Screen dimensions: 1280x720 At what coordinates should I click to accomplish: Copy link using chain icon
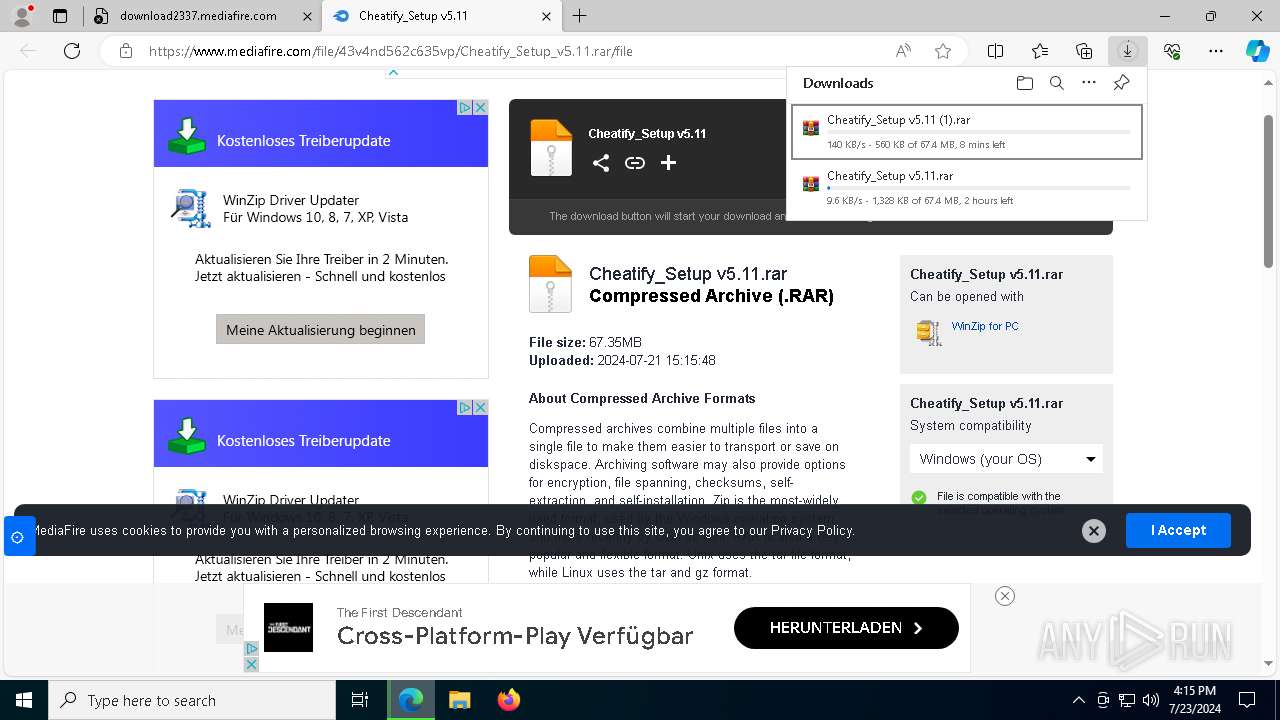635,163
